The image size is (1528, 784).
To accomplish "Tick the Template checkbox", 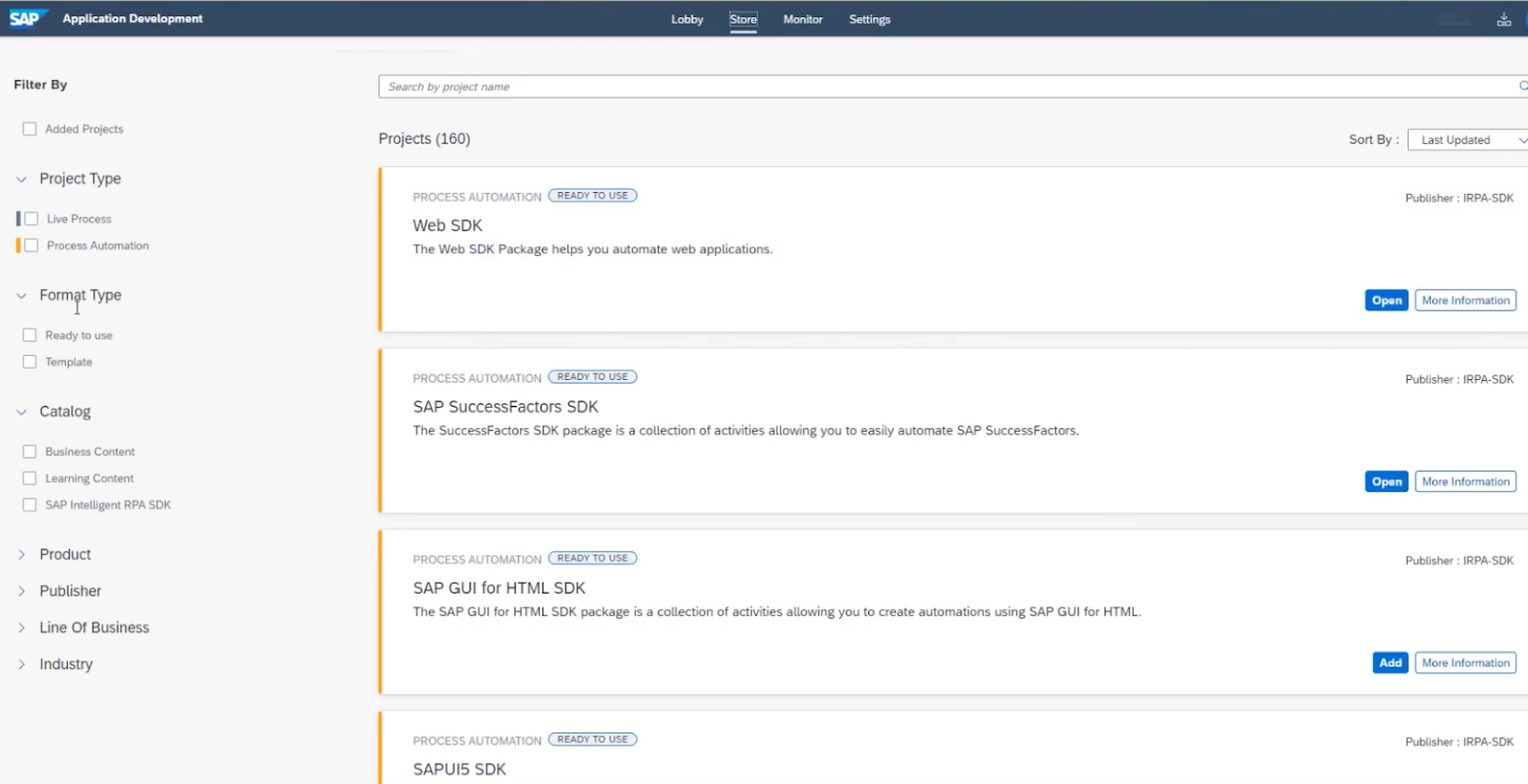I will pos(30,362).
